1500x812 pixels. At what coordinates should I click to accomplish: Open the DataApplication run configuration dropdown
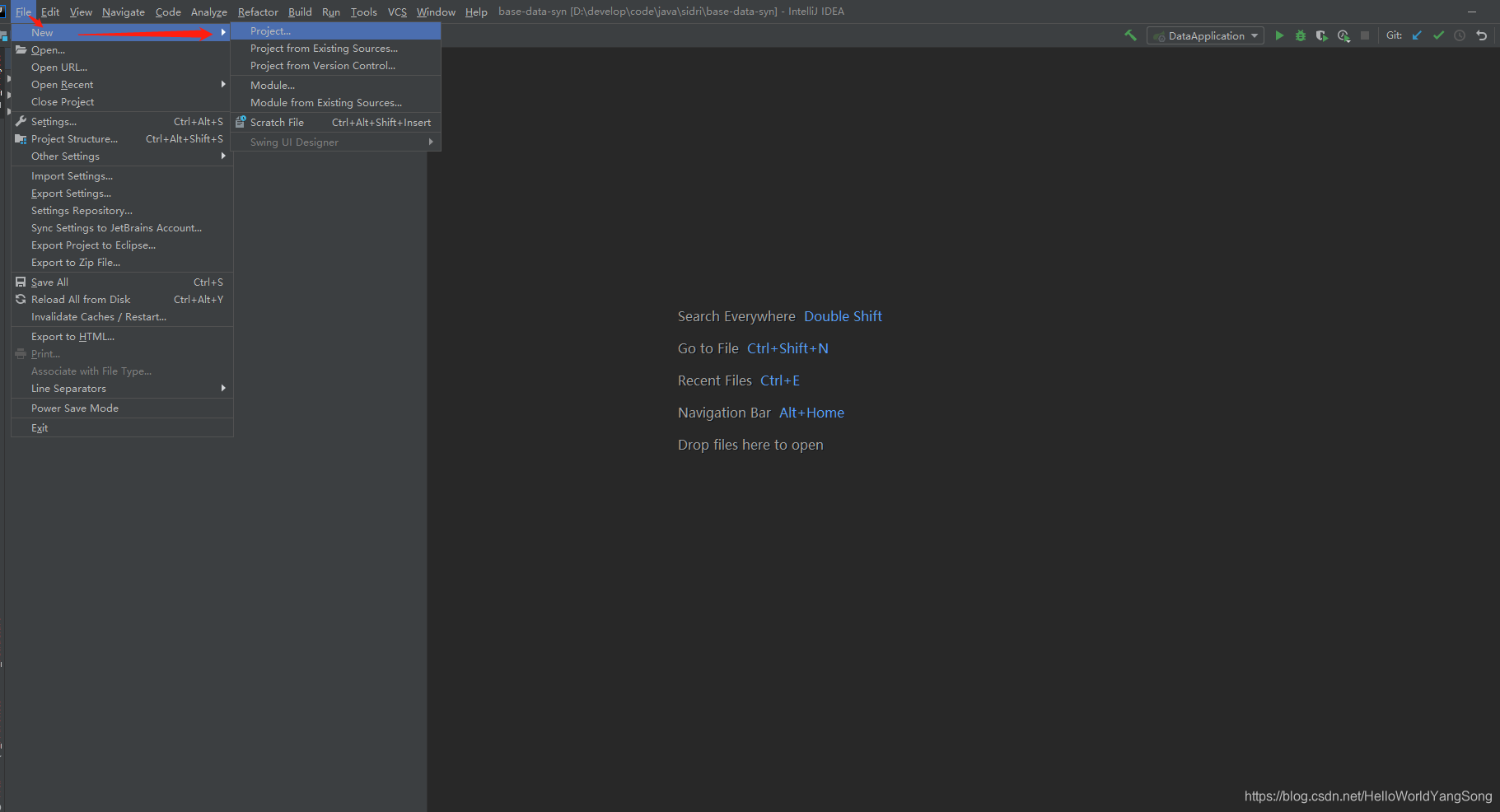[x=1205, y=35]
